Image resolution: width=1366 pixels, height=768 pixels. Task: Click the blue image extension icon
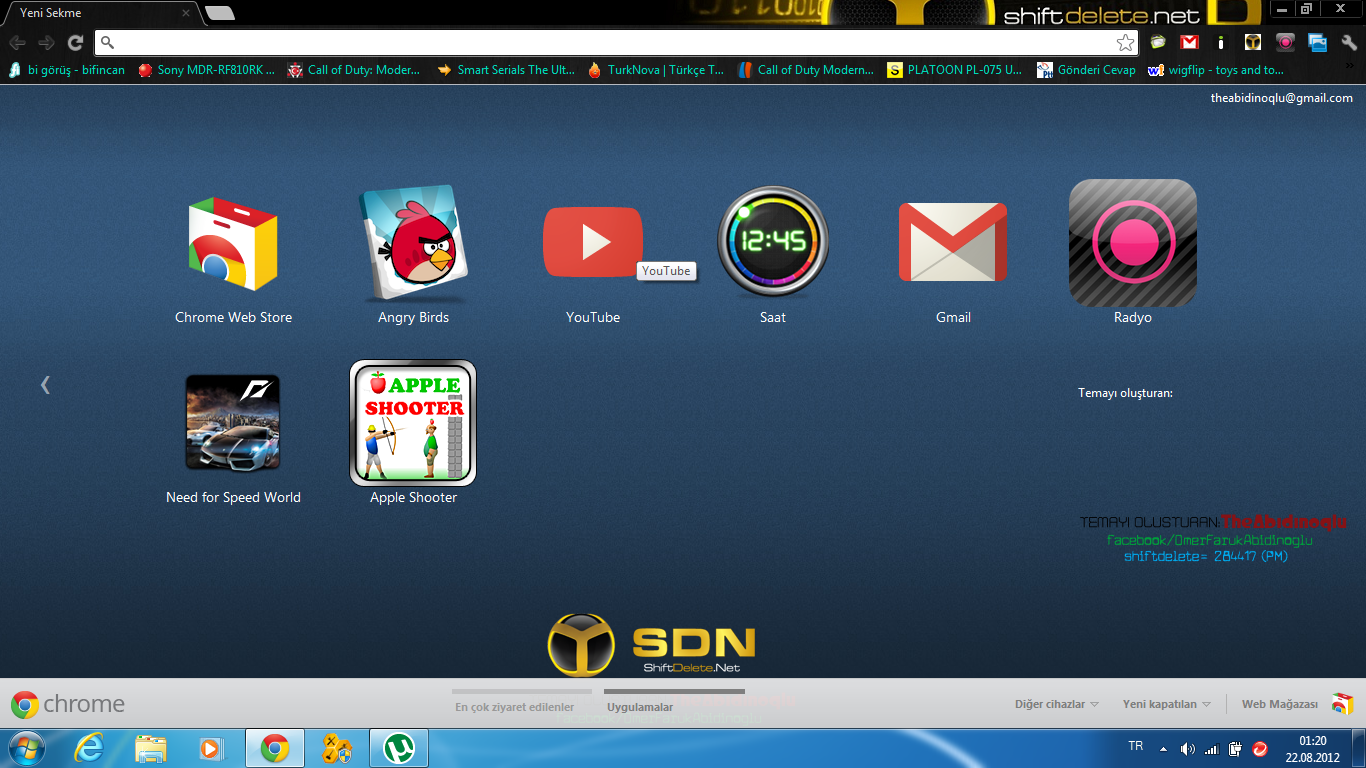point(1317,42)
